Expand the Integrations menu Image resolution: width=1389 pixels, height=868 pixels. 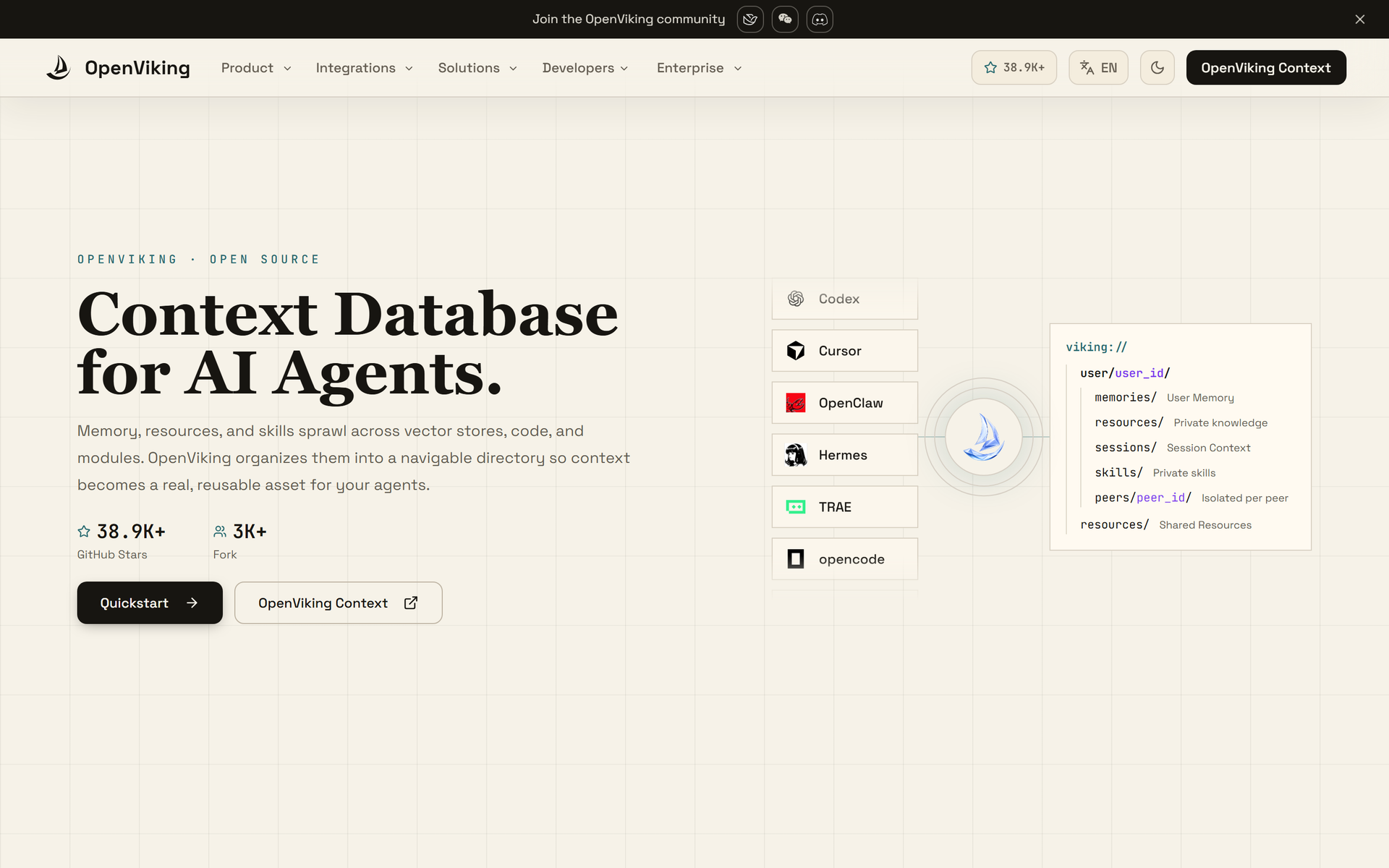pos(364,68)
